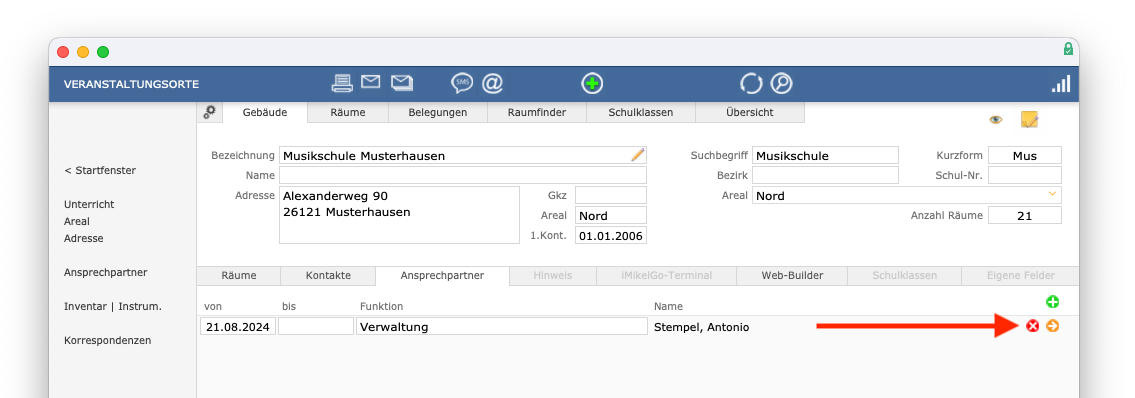Image resolution: width=1135 pixels, height=398 pixels.
Task: Jump to contact via orange arrow icon
Action: (1052, 326)
